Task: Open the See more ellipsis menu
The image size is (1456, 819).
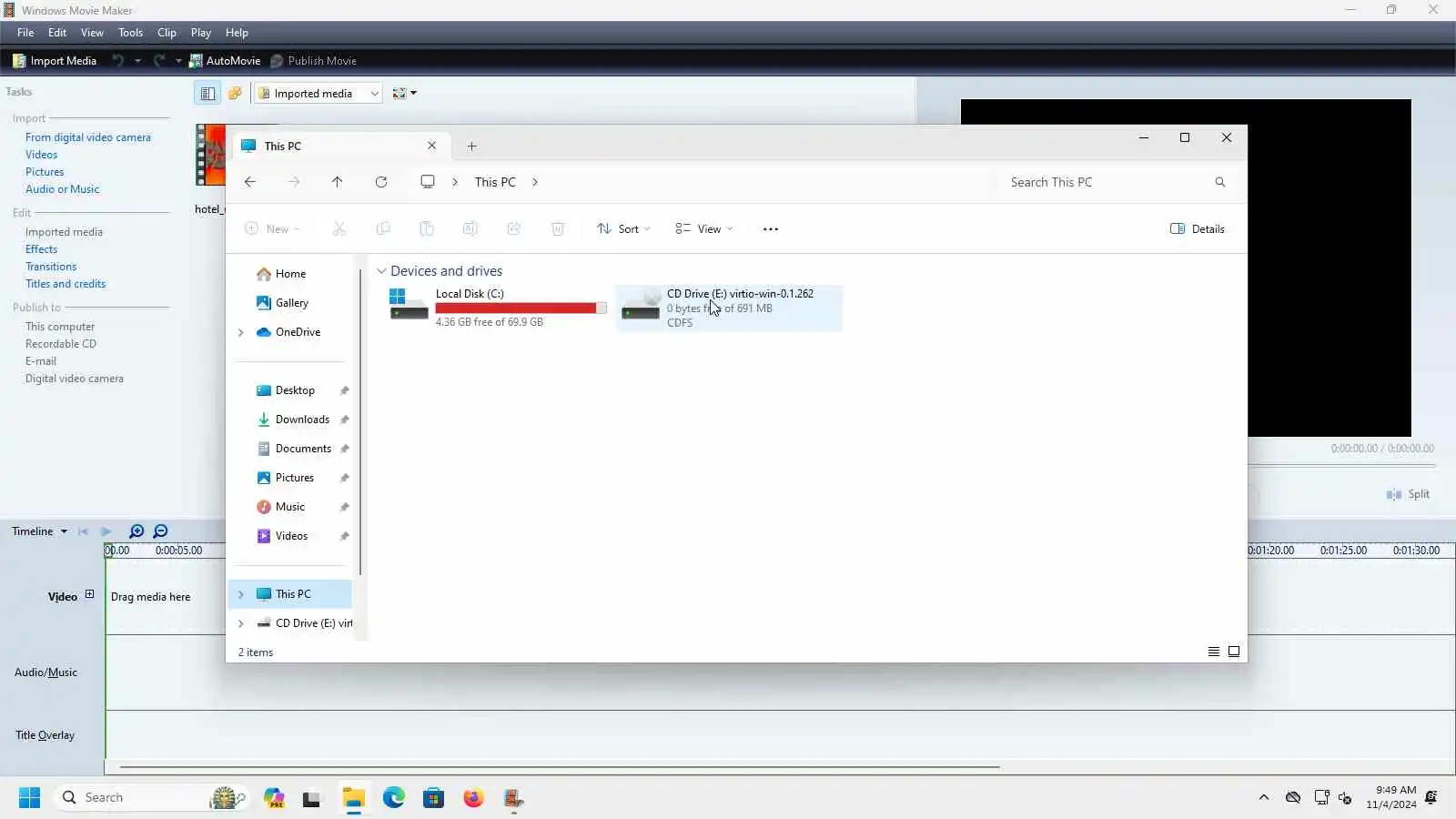Action: click(771, 229)
